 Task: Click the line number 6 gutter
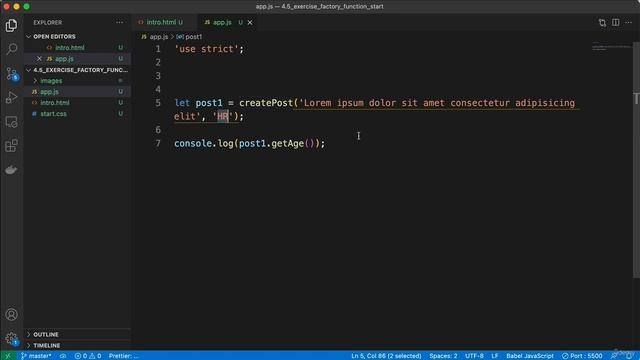[x=158, y=130]
